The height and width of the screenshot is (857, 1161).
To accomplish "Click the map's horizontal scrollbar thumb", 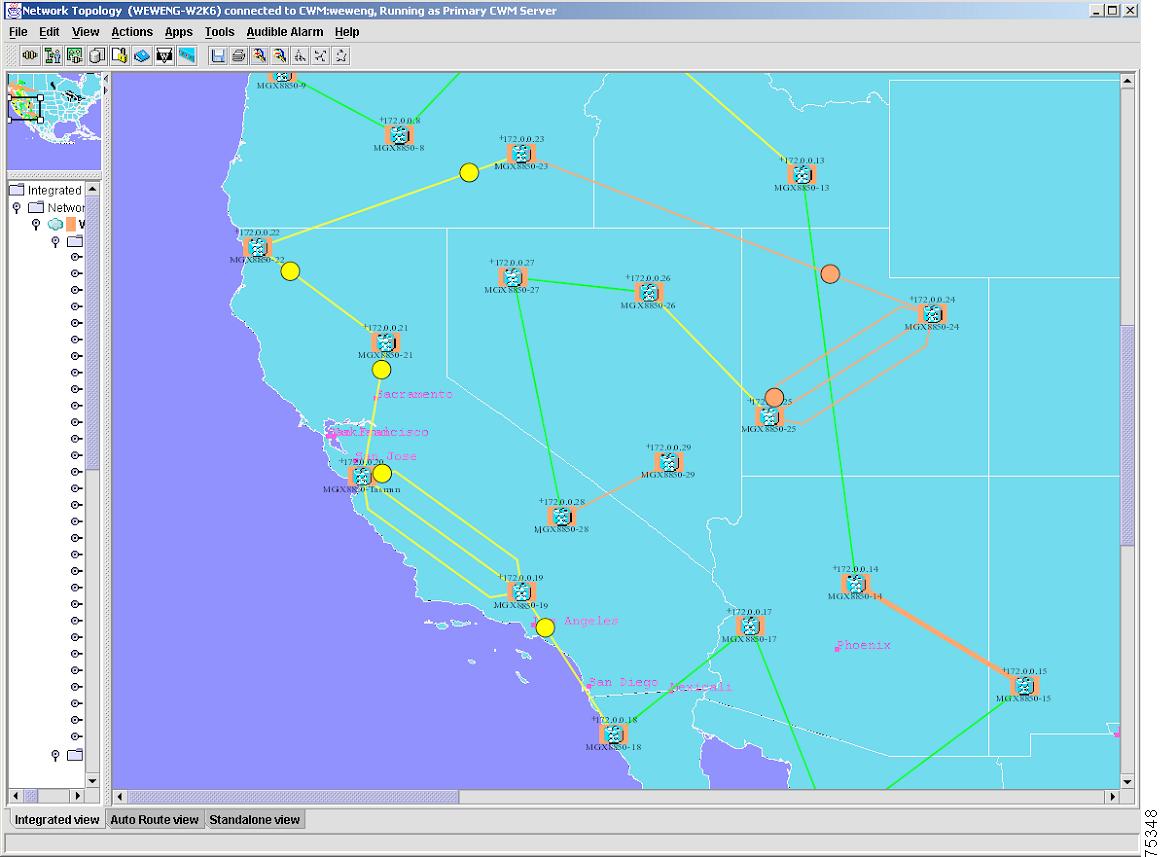I will 293,796.
